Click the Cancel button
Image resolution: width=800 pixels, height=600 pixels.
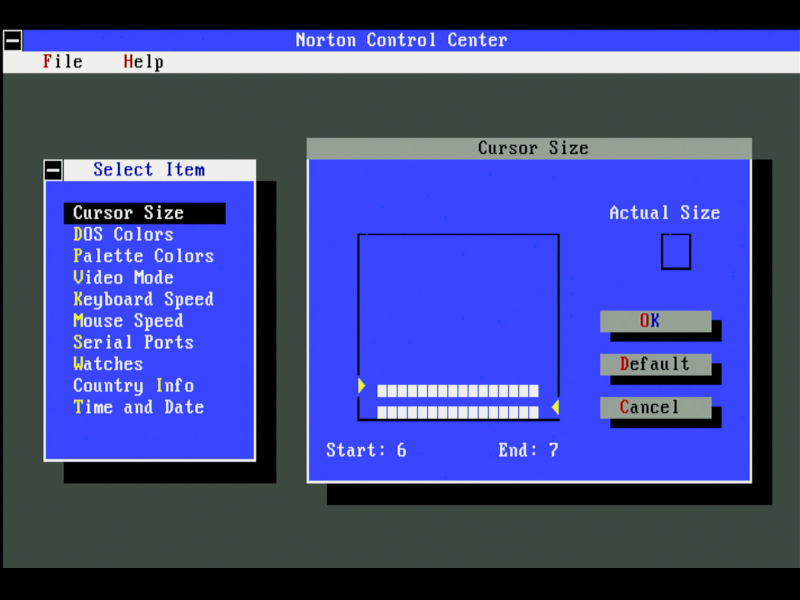tap(656, 408)
